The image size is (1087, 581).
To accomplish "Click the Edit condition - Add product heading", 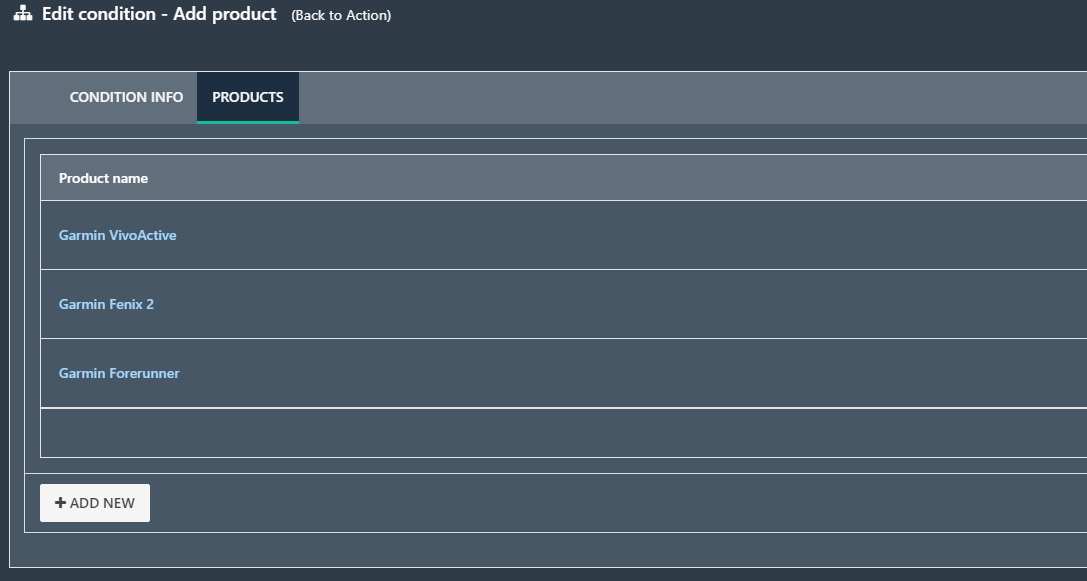I will click(x=159, y=14).
